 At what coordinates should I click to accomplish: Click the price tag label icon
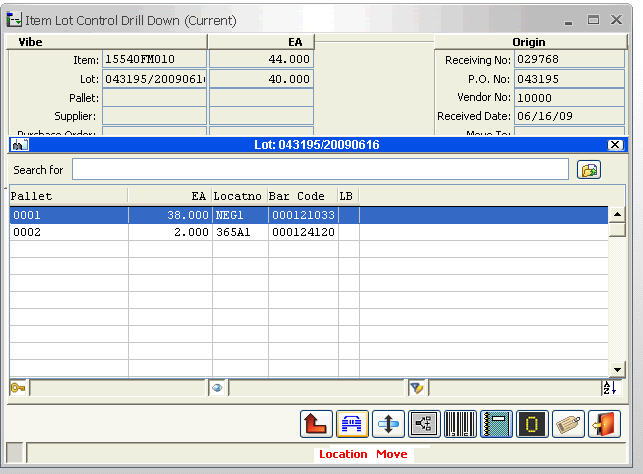click(568, 424)
